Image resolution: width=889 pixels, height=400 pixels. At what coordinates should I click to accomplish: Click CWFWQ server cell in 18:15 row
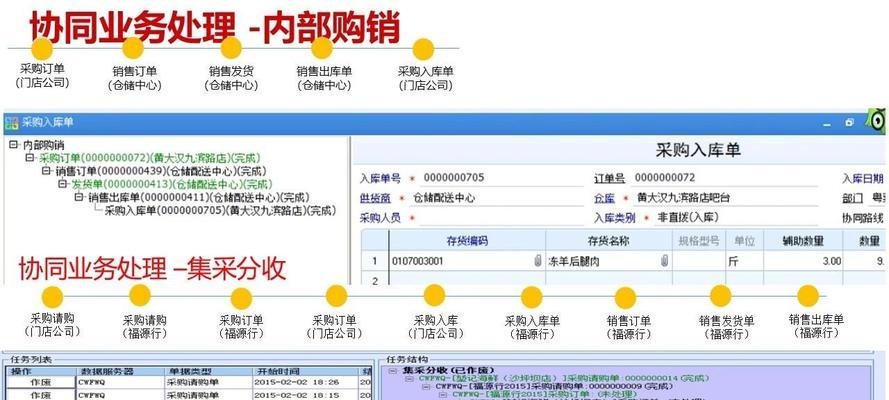119,394
